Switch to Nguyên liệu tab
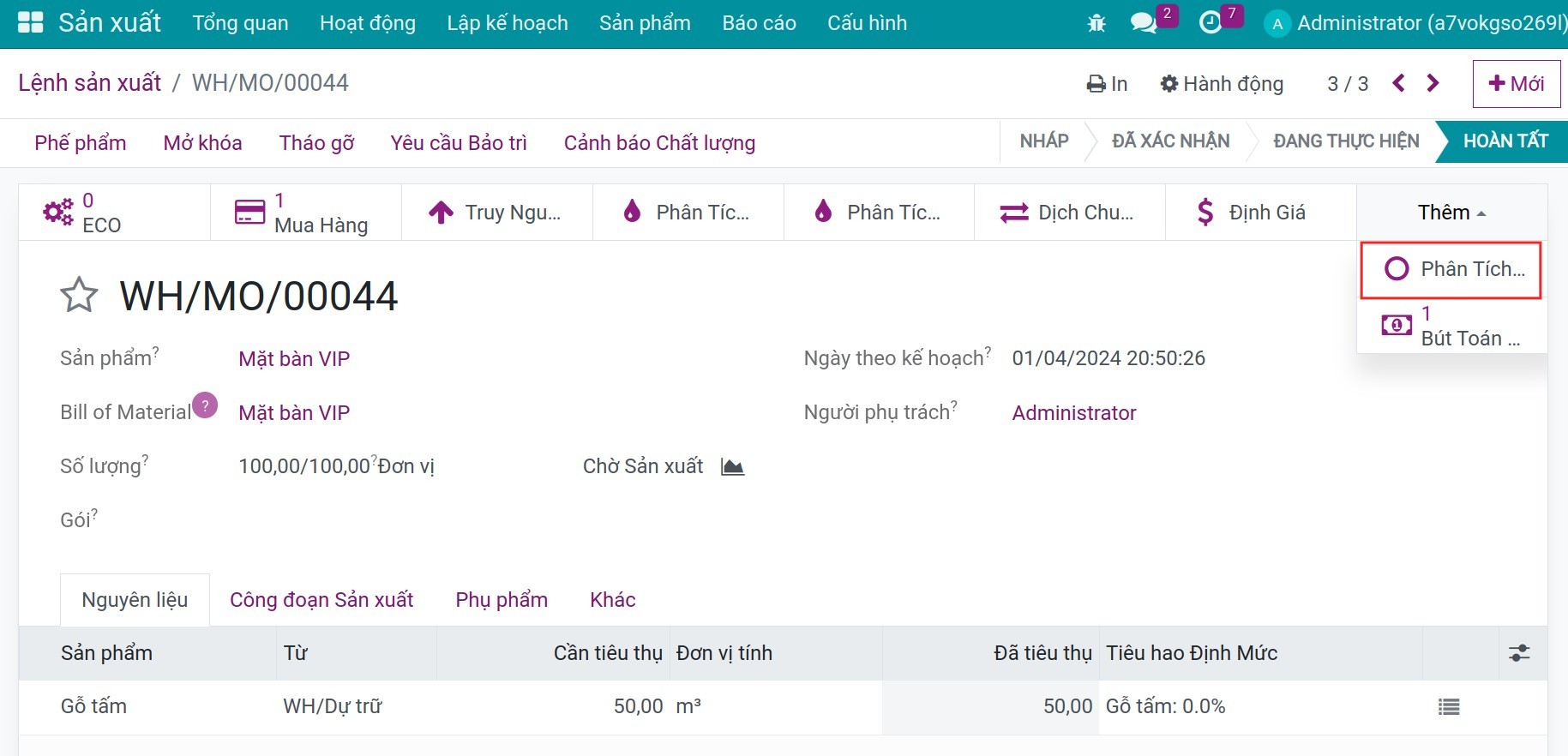1568x756 pixels. click(135, 600)
